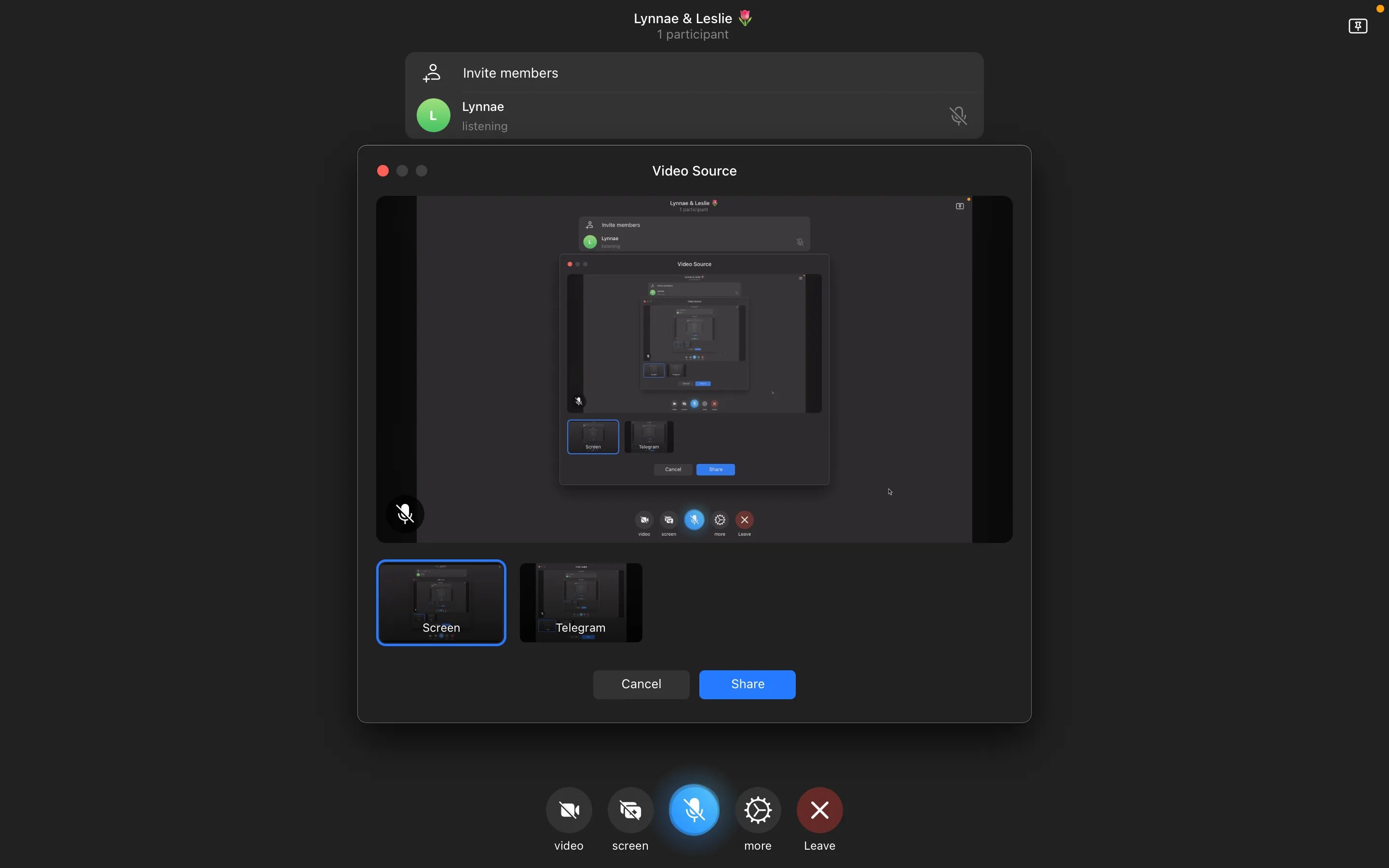This screenshot has width=1389, height=868.
Task: Click the pin icon at top right
Action: click(1358, 26)
